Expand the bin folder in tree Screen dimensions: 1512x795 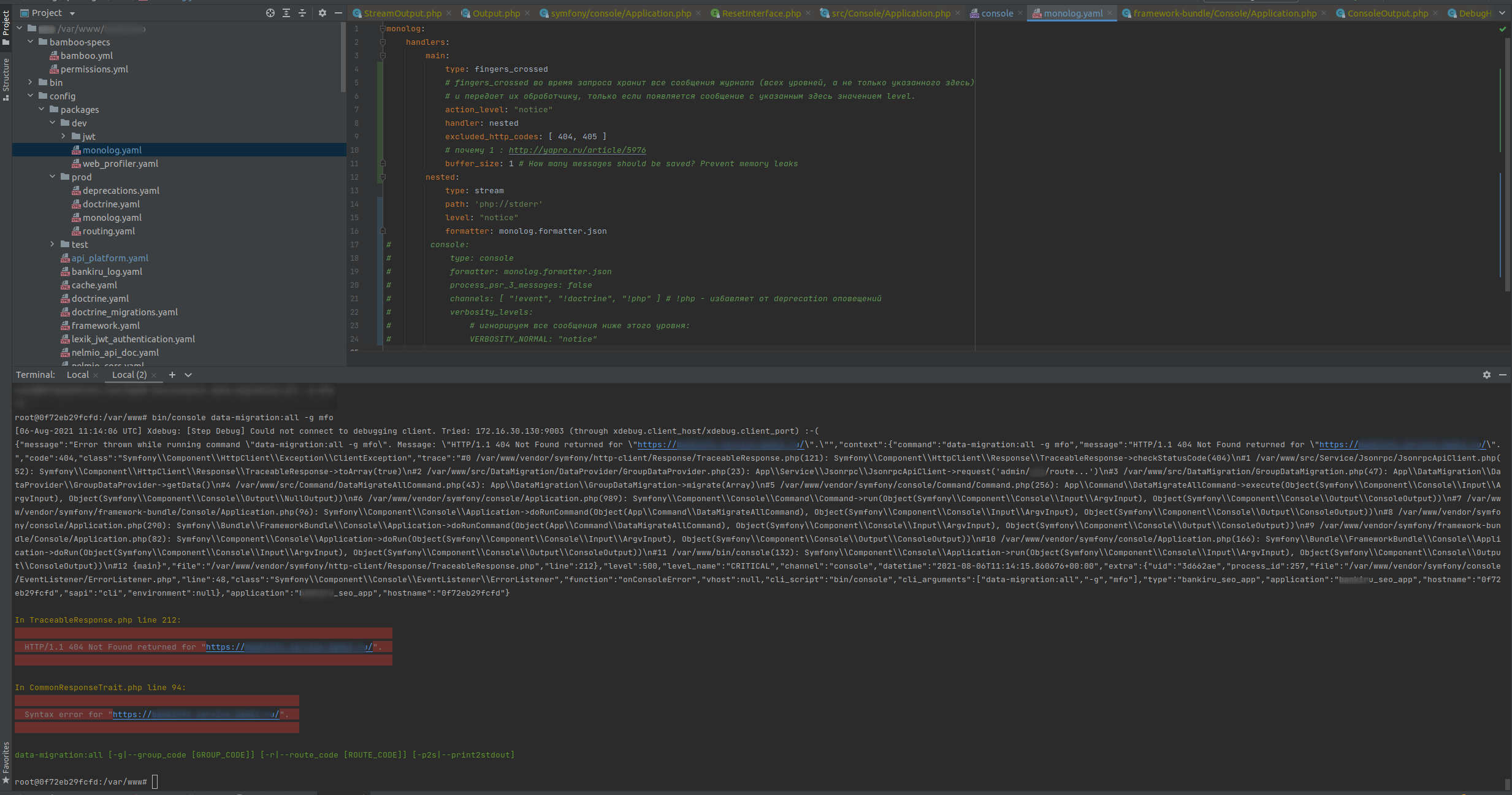(x=31, y=82)
